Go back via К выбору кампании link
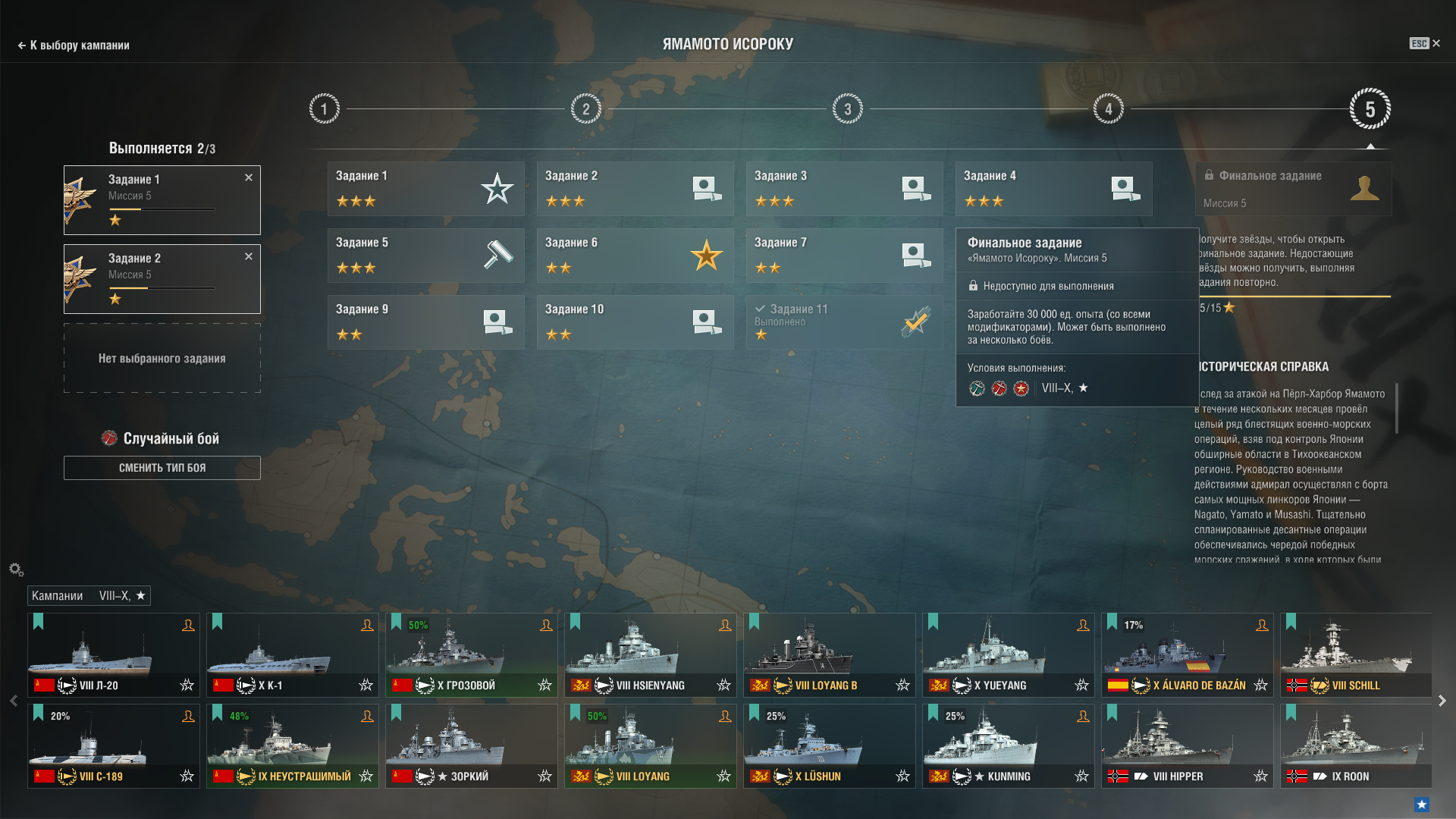Screen dimensions: 1456x819 click(x=74, y=45)
